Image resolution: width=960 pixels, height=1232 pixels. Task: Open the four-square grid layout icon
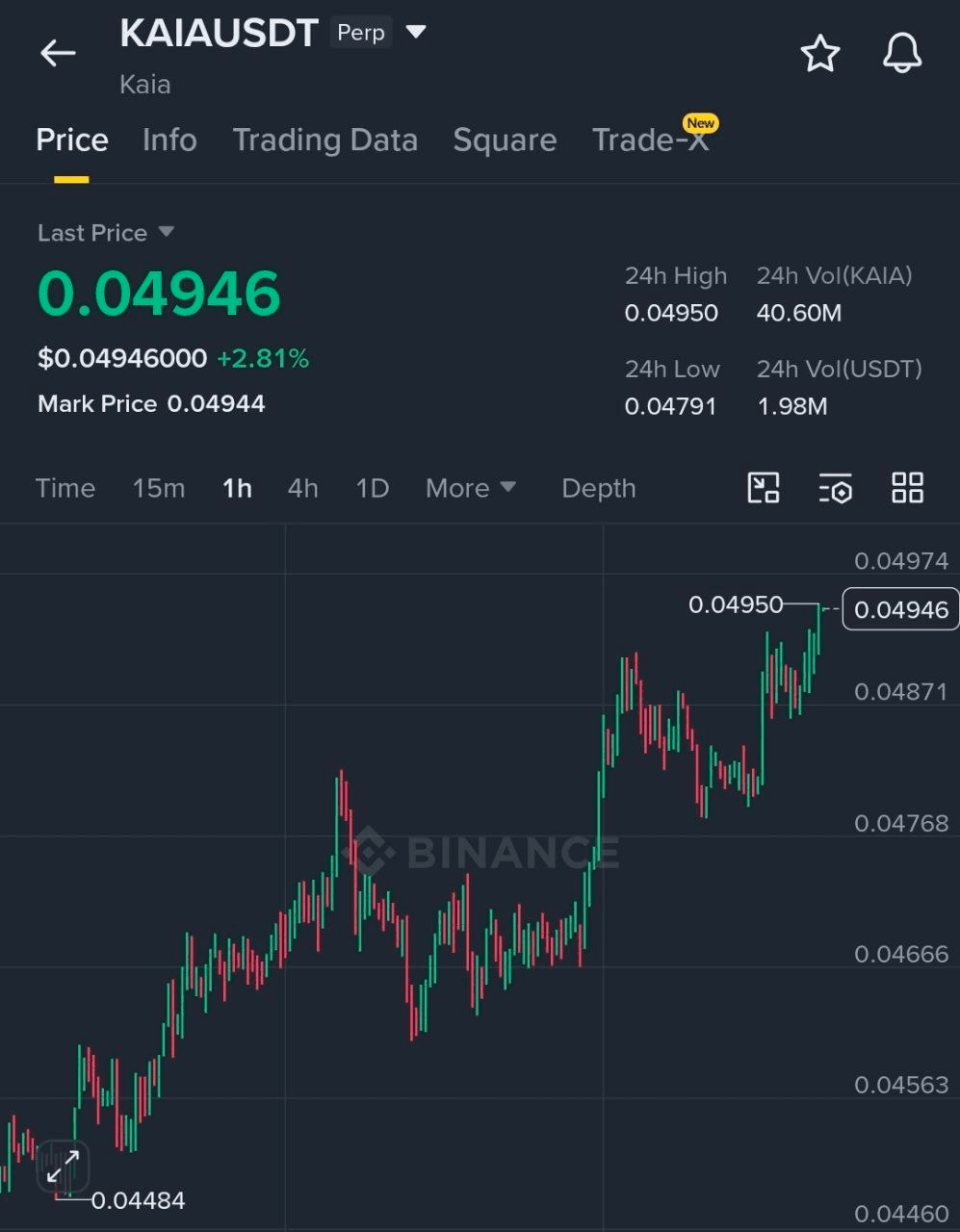pyautogui.click(x=907, y=488)
